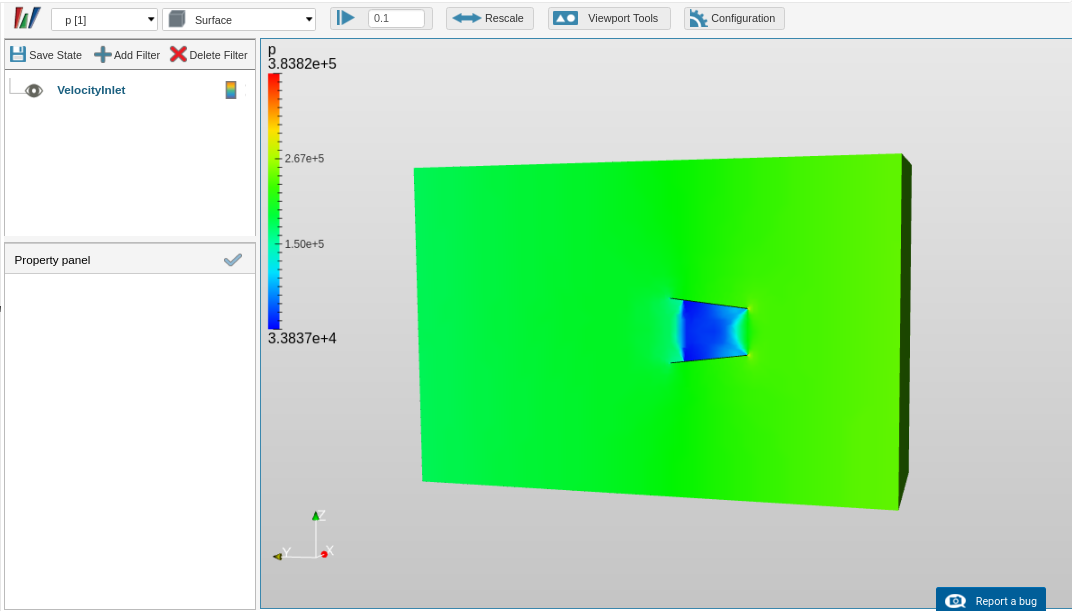Click the ParaView logo icon
Image resolution: width=1072 pixels, height=611 pixels.
pos(27,18)
